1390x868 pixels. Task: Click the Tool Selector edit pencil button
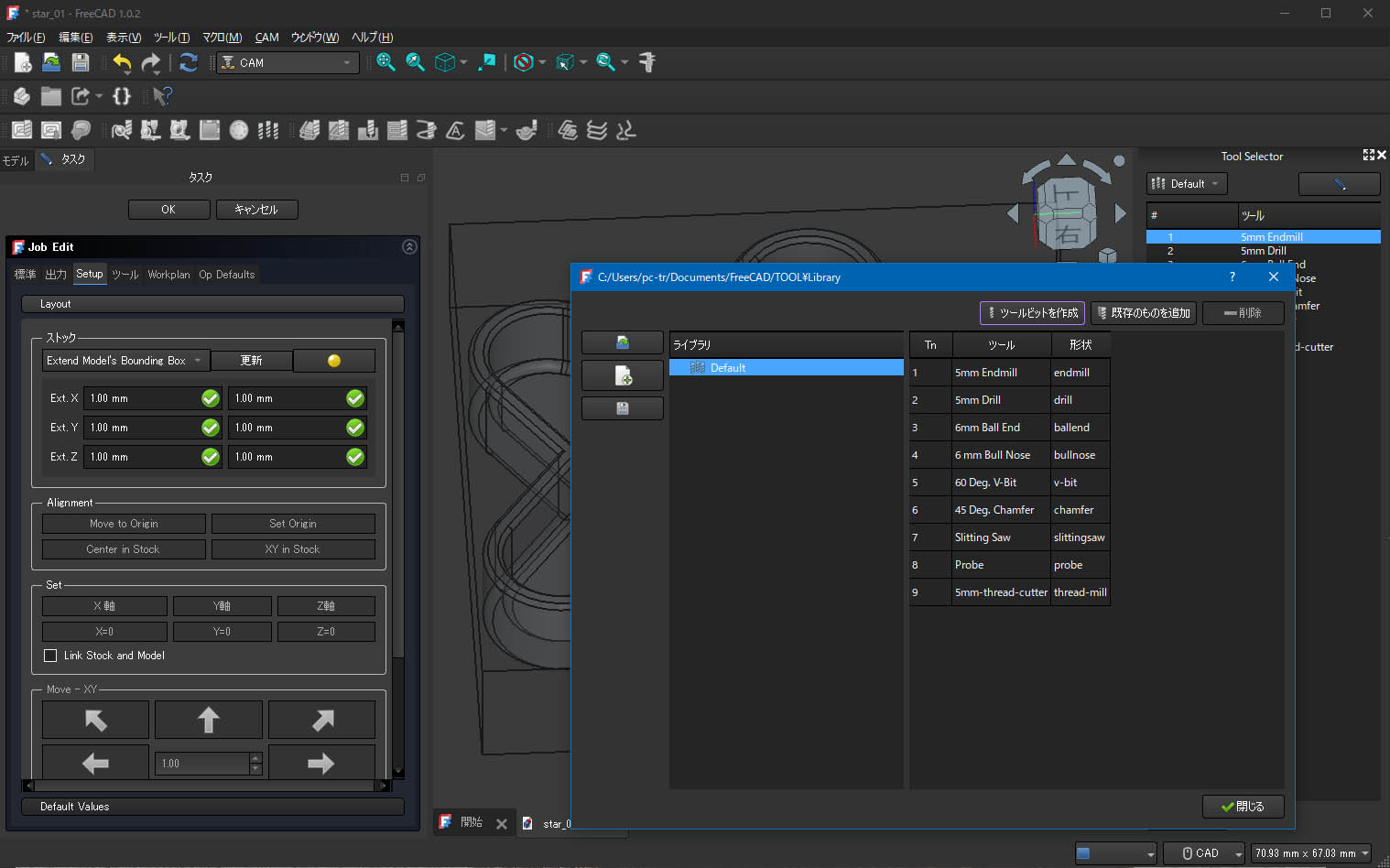click(x=1339, y=184)
